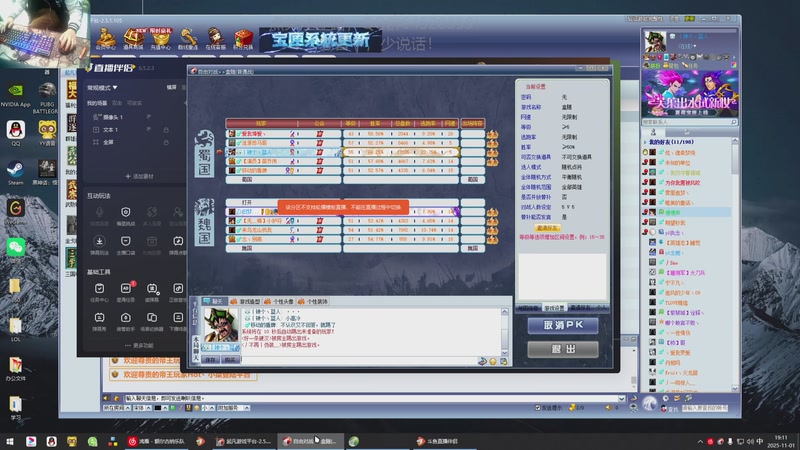Switch to 游戏造型 tab

pos(246,302)
